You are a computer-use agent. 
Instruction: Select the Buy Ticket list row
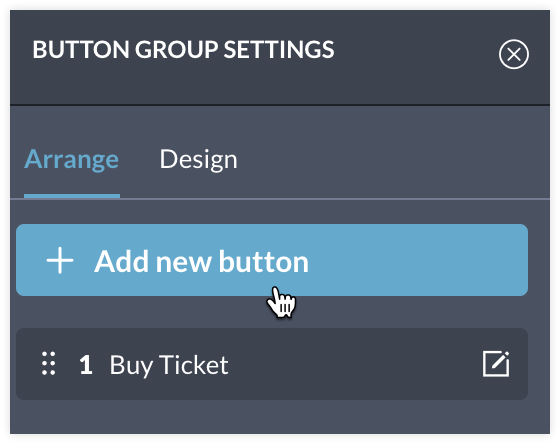(x=272, y=364)
